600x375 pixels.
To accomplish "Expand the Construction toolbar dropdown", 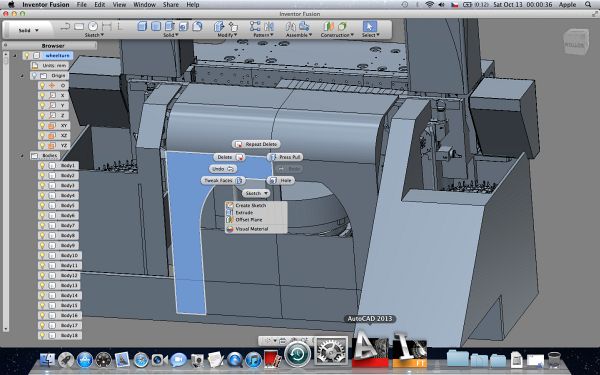I will (337, 35).
